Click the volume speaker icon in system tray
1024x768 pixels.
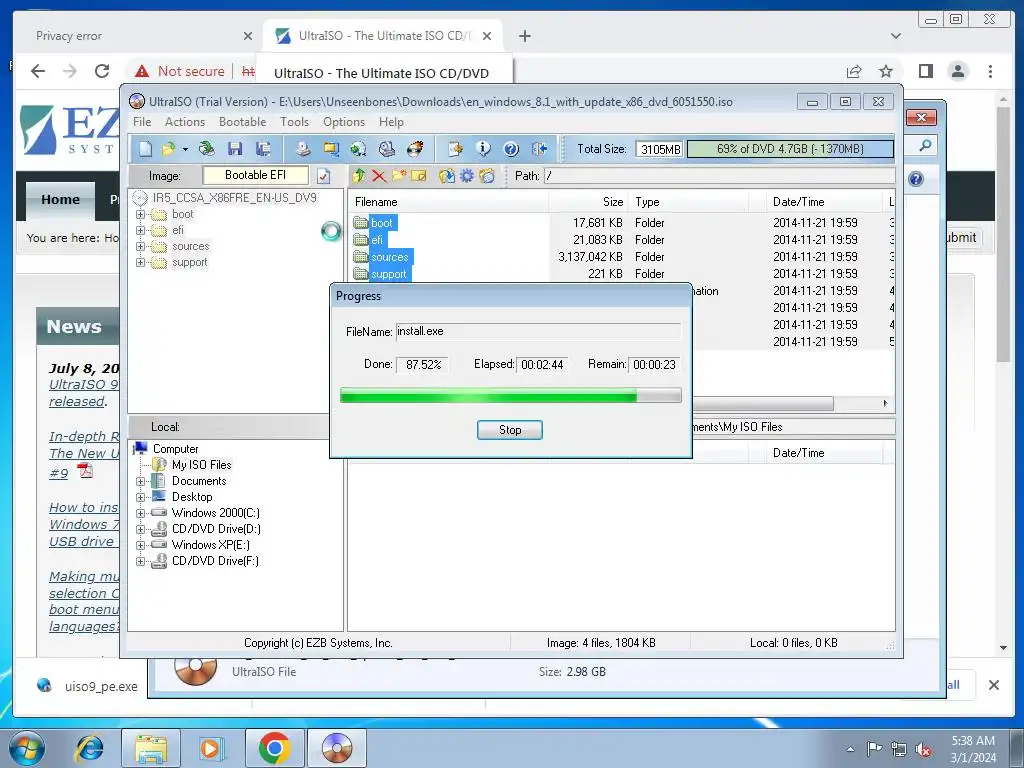pyautogui.click(x=923, y=750)
